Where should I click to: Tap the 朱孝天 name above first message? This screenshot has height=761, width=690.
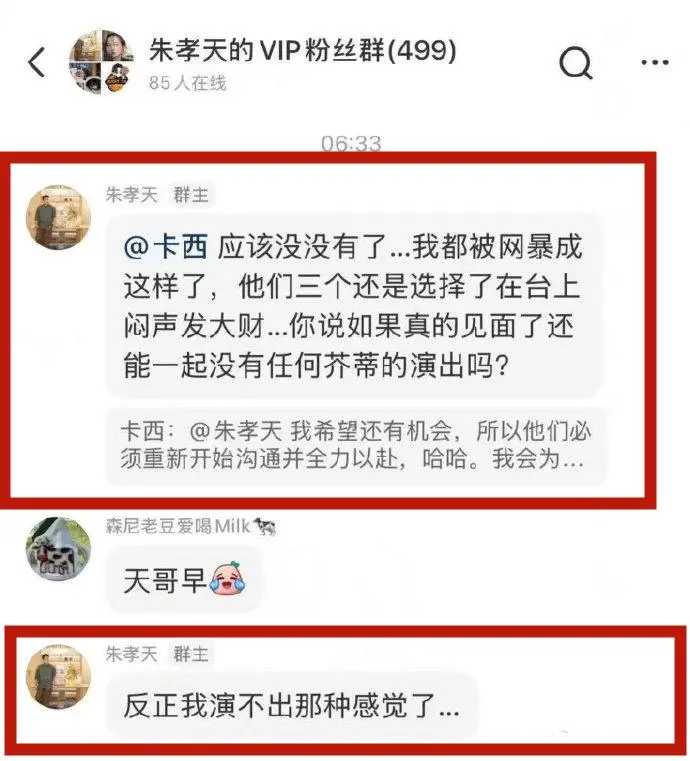tap(132, 195)
